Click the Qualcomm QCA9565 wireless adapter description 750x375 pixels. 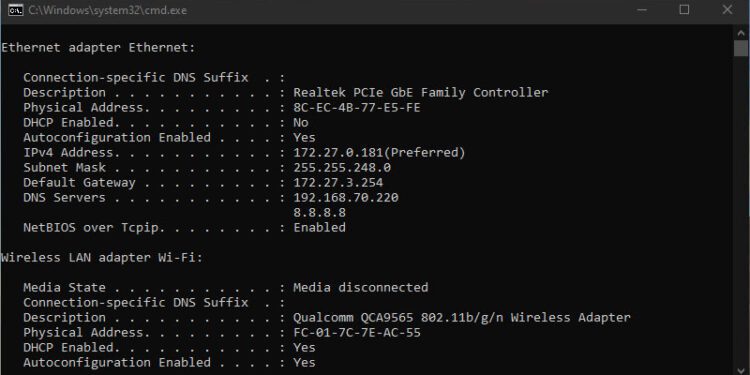(x=462, y=318)
